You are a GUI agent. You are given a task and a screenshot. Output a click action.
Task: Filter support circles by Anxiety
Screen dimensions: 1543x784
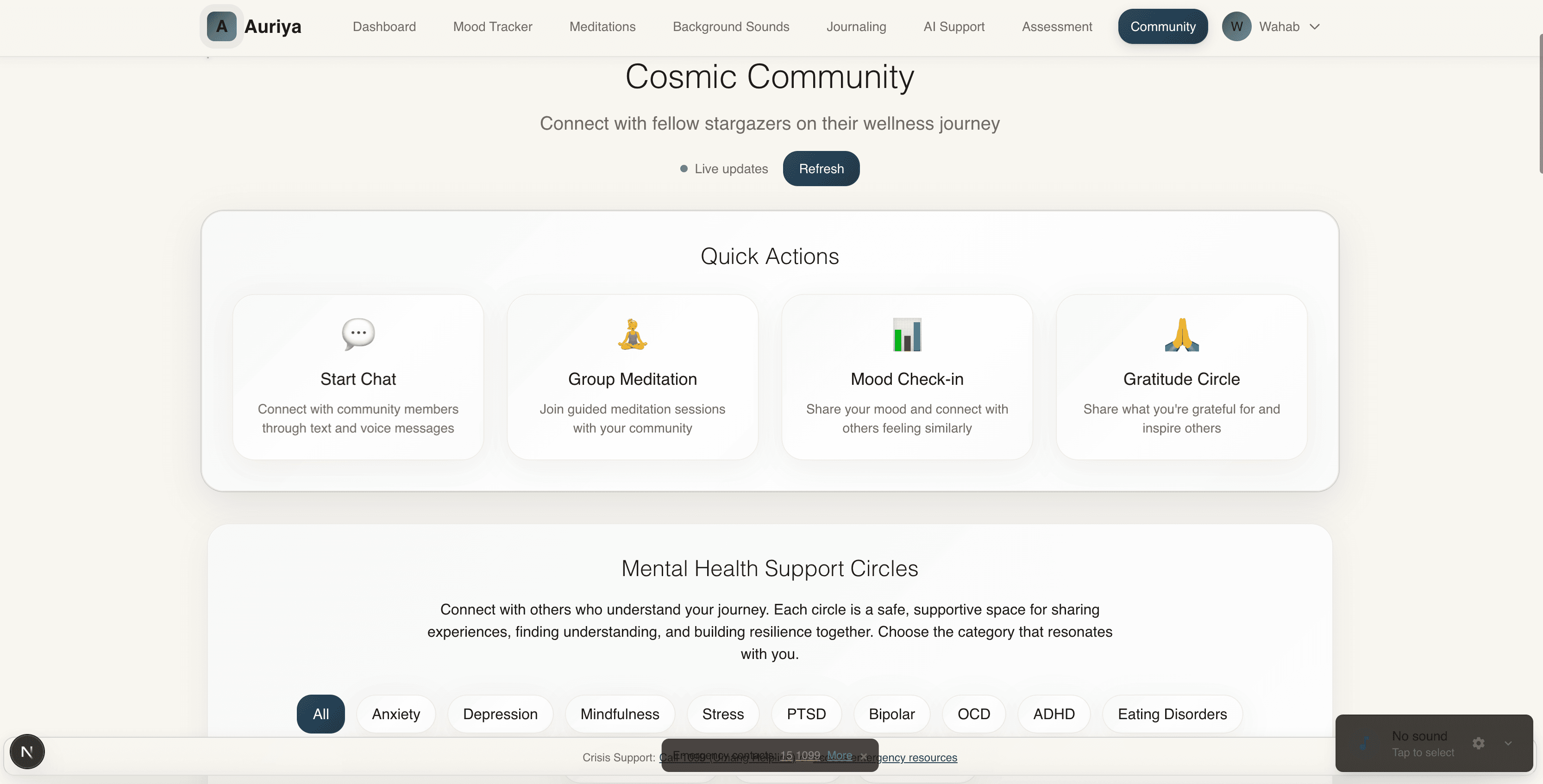pyautogui.click(x=396, y=713)
